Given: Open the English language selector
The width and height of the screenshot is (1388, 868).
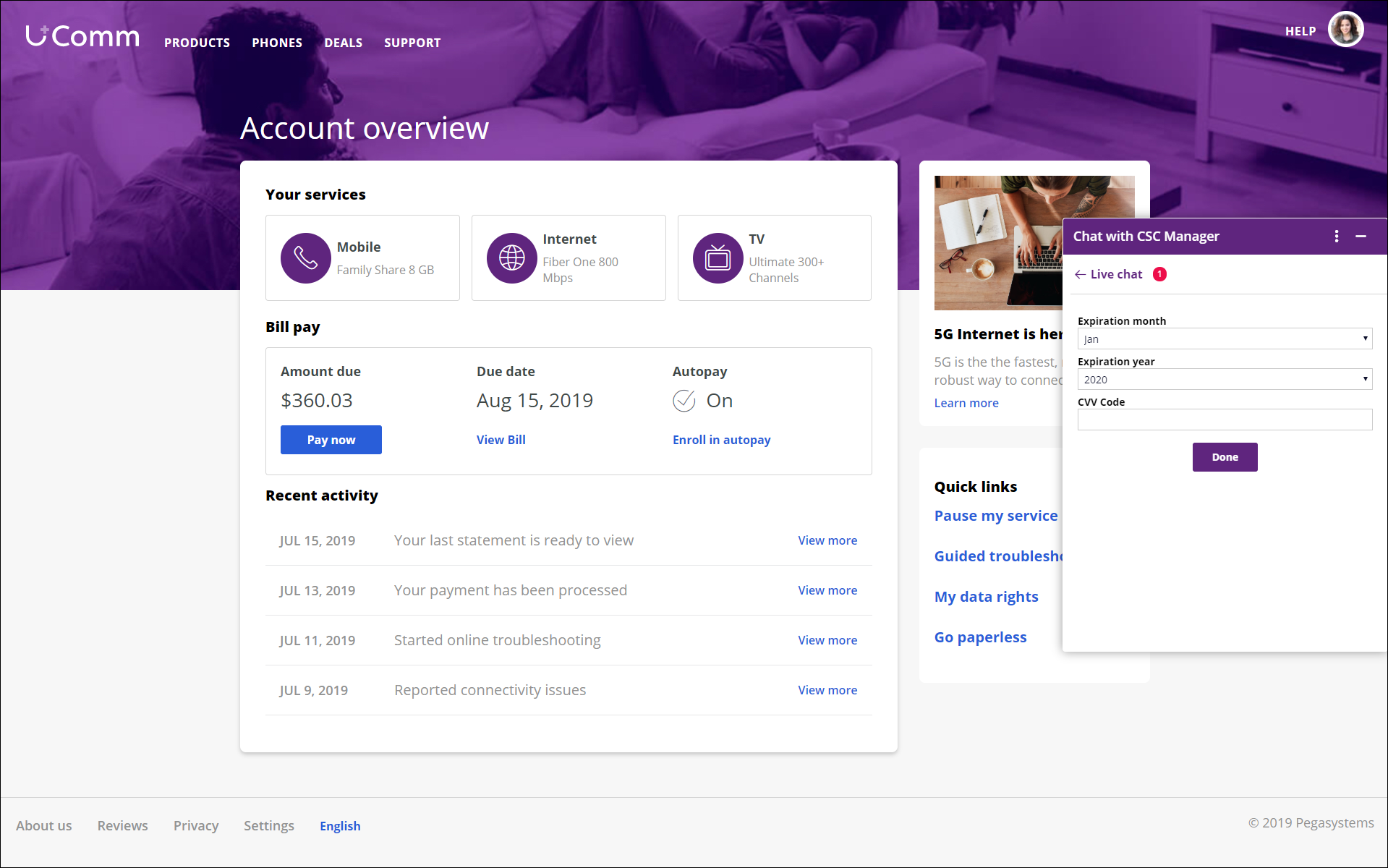Looking at the screenshot, I should click(x=340, y=826).
